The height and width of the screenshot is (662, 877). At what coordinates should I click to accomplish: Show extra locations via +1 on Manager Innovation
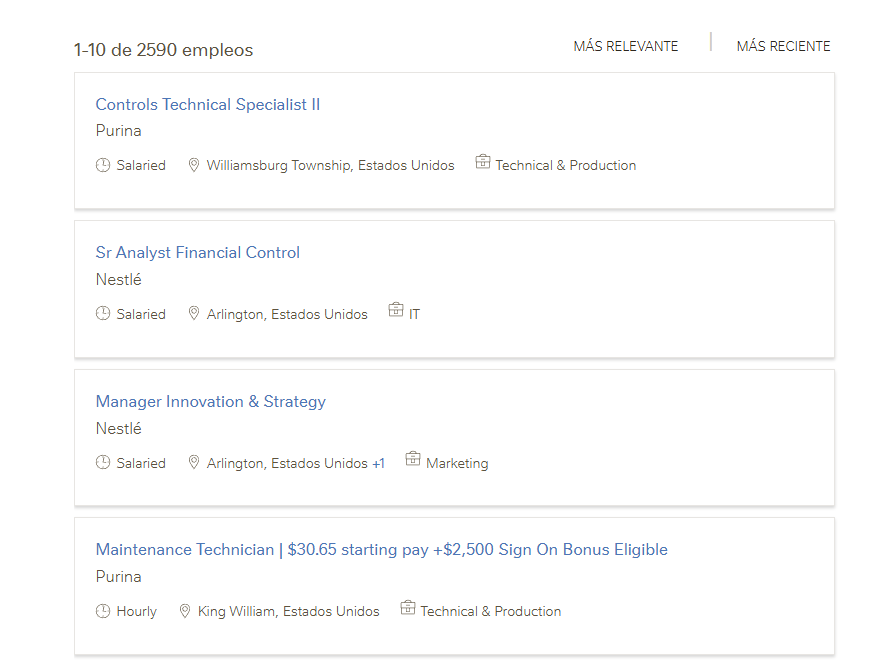(x=379, y=464)
